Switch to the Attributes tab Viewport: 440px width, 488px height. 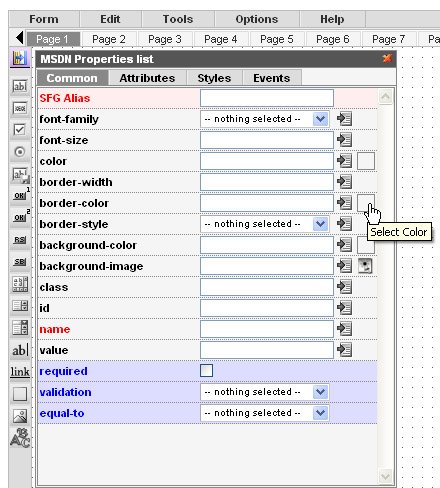pos(147,78)
